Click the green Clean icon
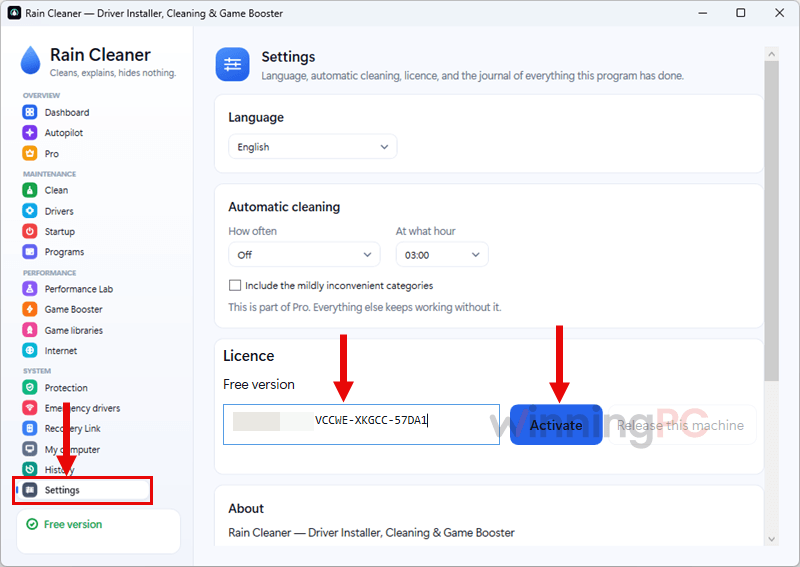800x567 pixels. coord(30,190)
